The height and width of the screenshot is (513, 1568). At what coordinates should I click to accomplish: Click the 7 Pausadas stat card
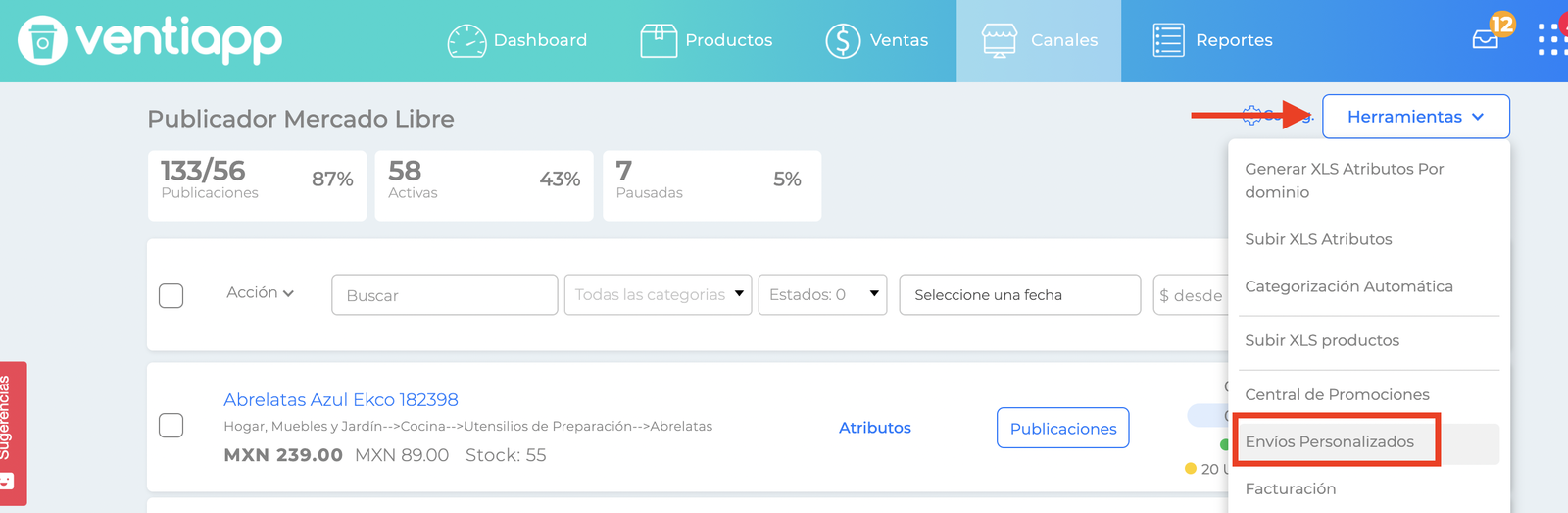[712, 185]
